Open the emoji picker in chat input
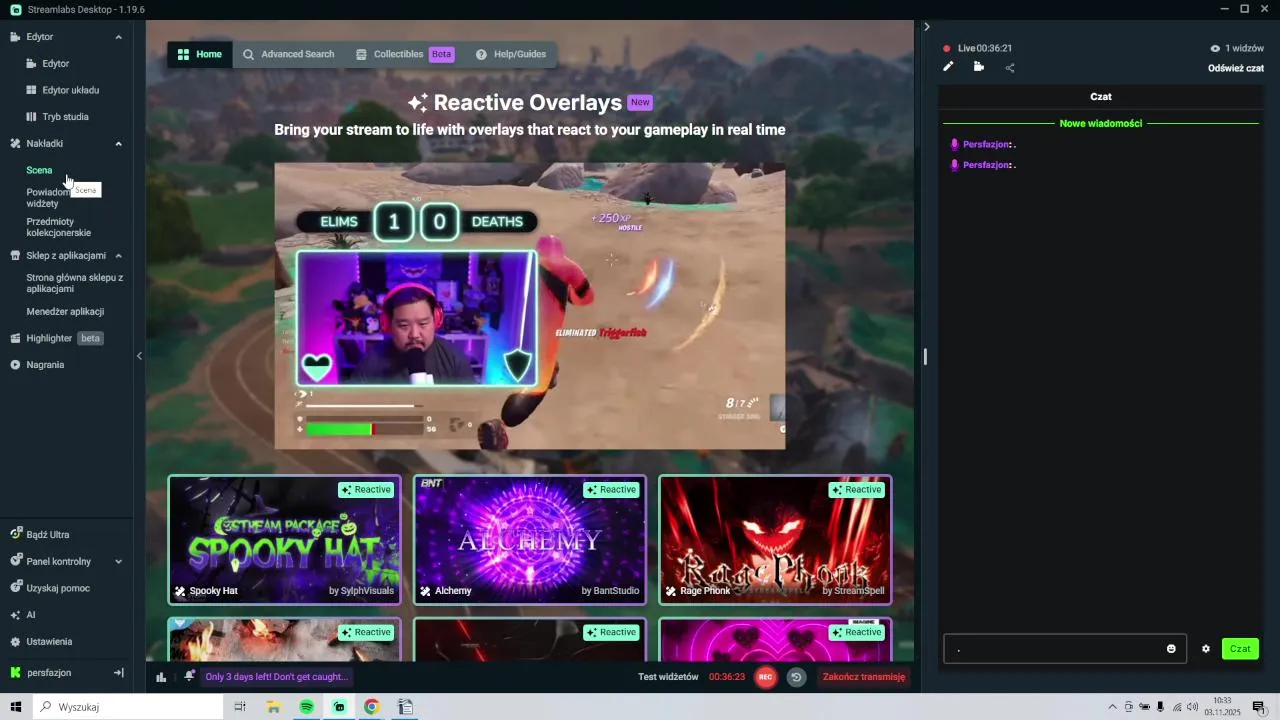Screen dimensions: 1280x720 [x=1171, y=649]
